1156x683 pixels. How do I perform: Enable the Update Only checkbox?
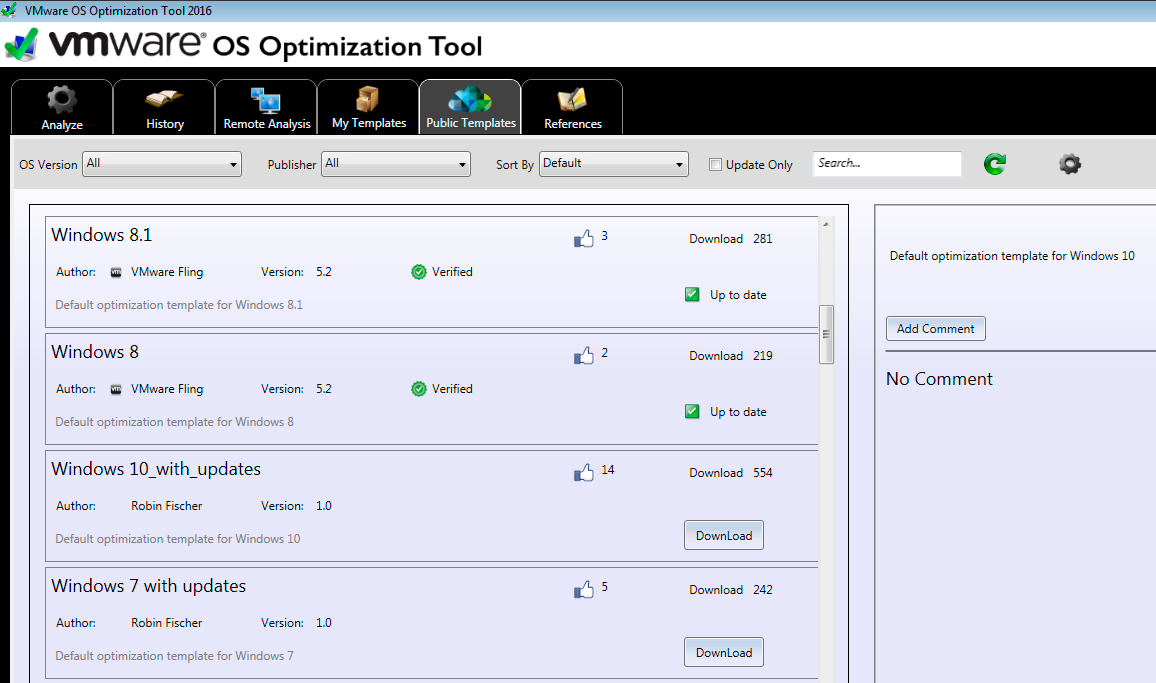point(715,165)
